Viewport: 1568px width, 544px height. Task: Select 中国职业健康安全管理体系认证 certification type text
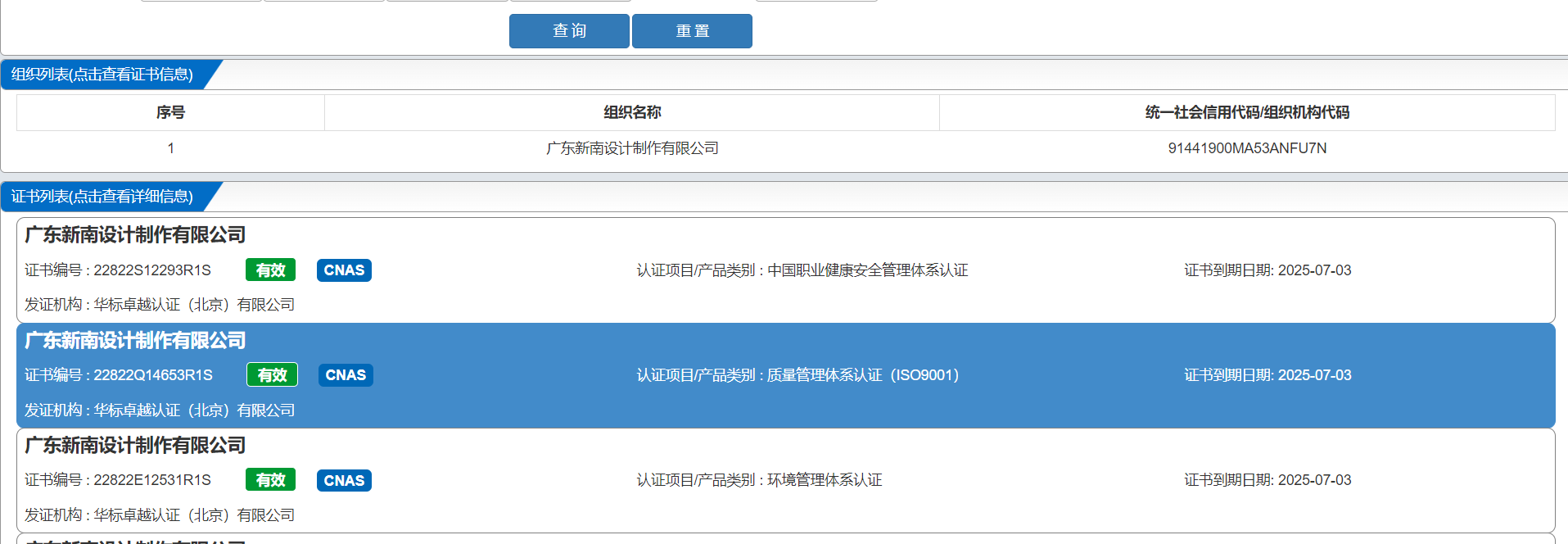tap(868, 270)
